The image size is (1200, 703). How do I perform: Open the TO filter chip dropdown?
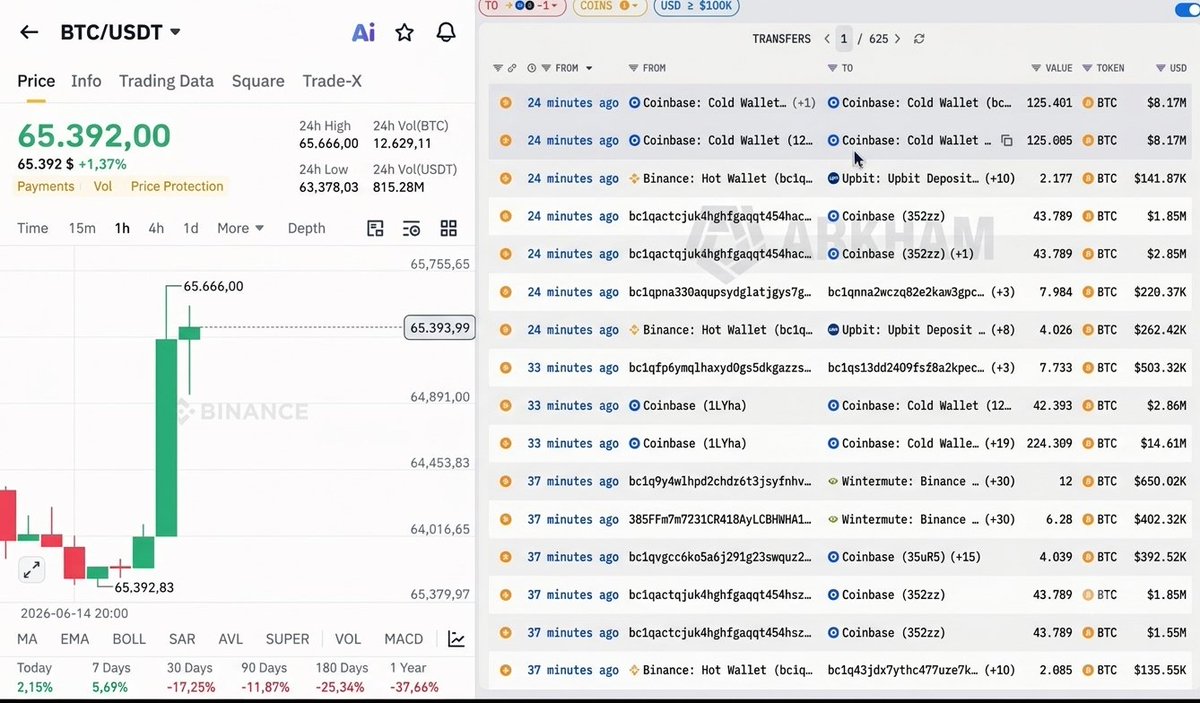523,6
